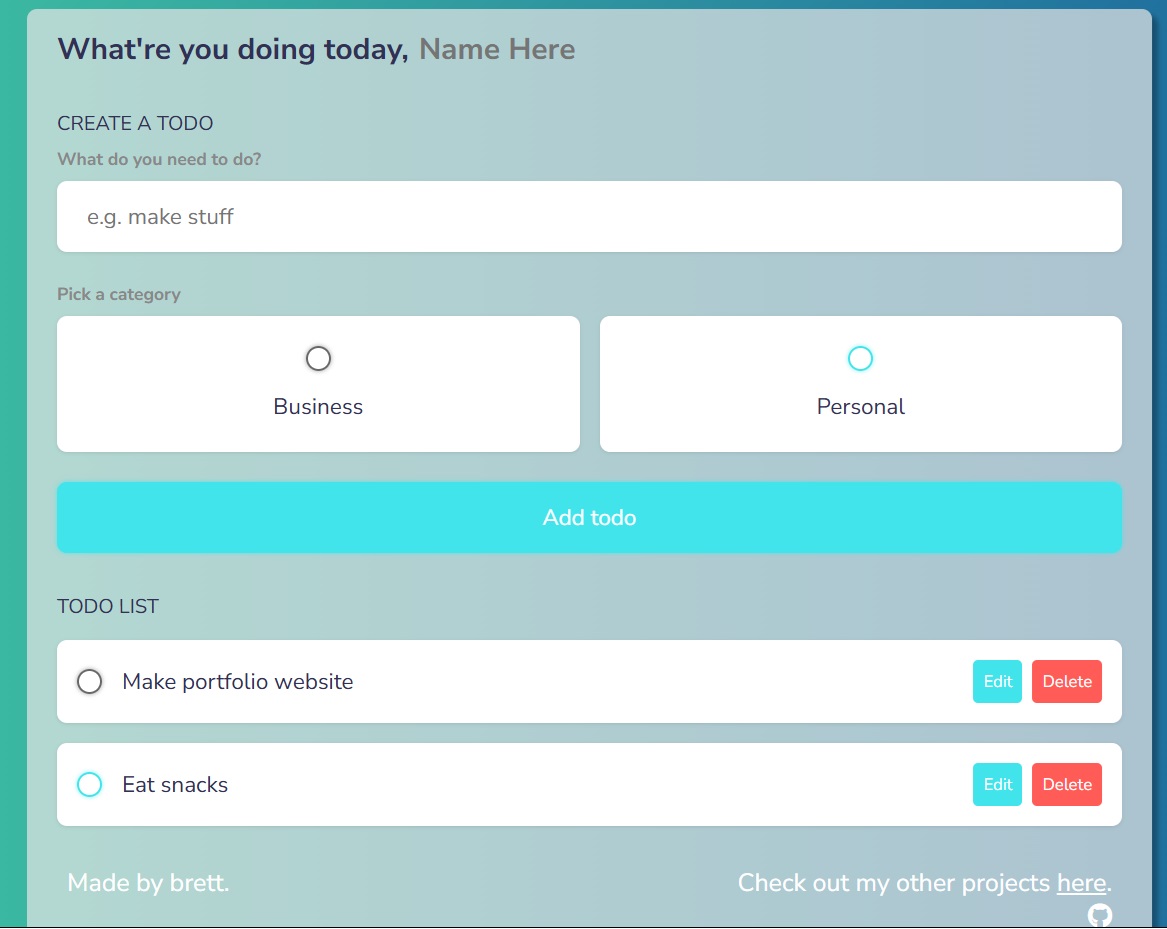Click the 'e.g. make stuff' input field
The image size is (1167, 929).
pos(589,216)
